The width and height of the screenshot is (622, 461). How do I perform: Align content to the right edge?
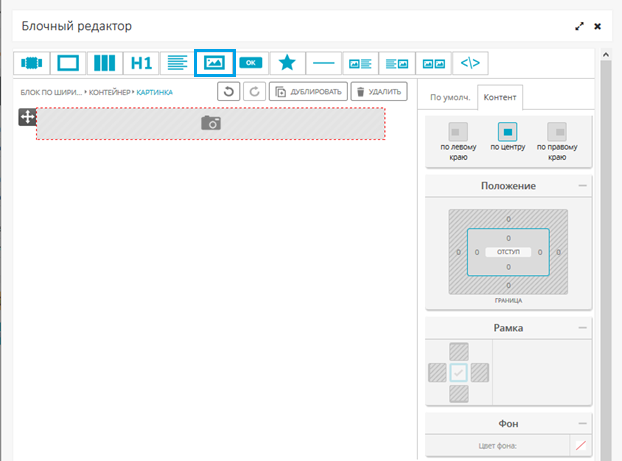point(557,131)
